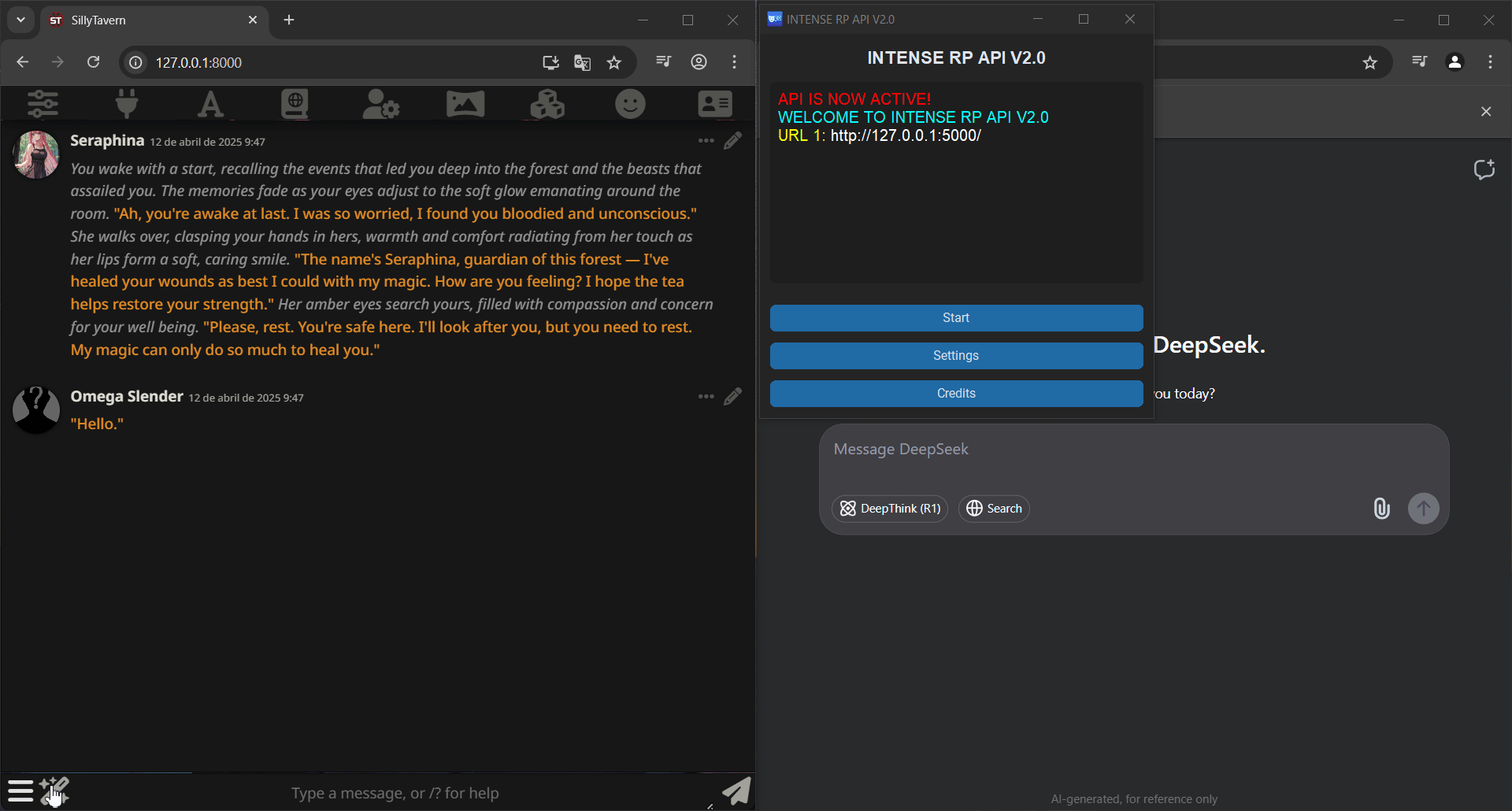Image resolution: width=1512 pixels, height=811 pixels.
Task: Start new chat icon in DeepSeek window
Action: (1484, 169)
